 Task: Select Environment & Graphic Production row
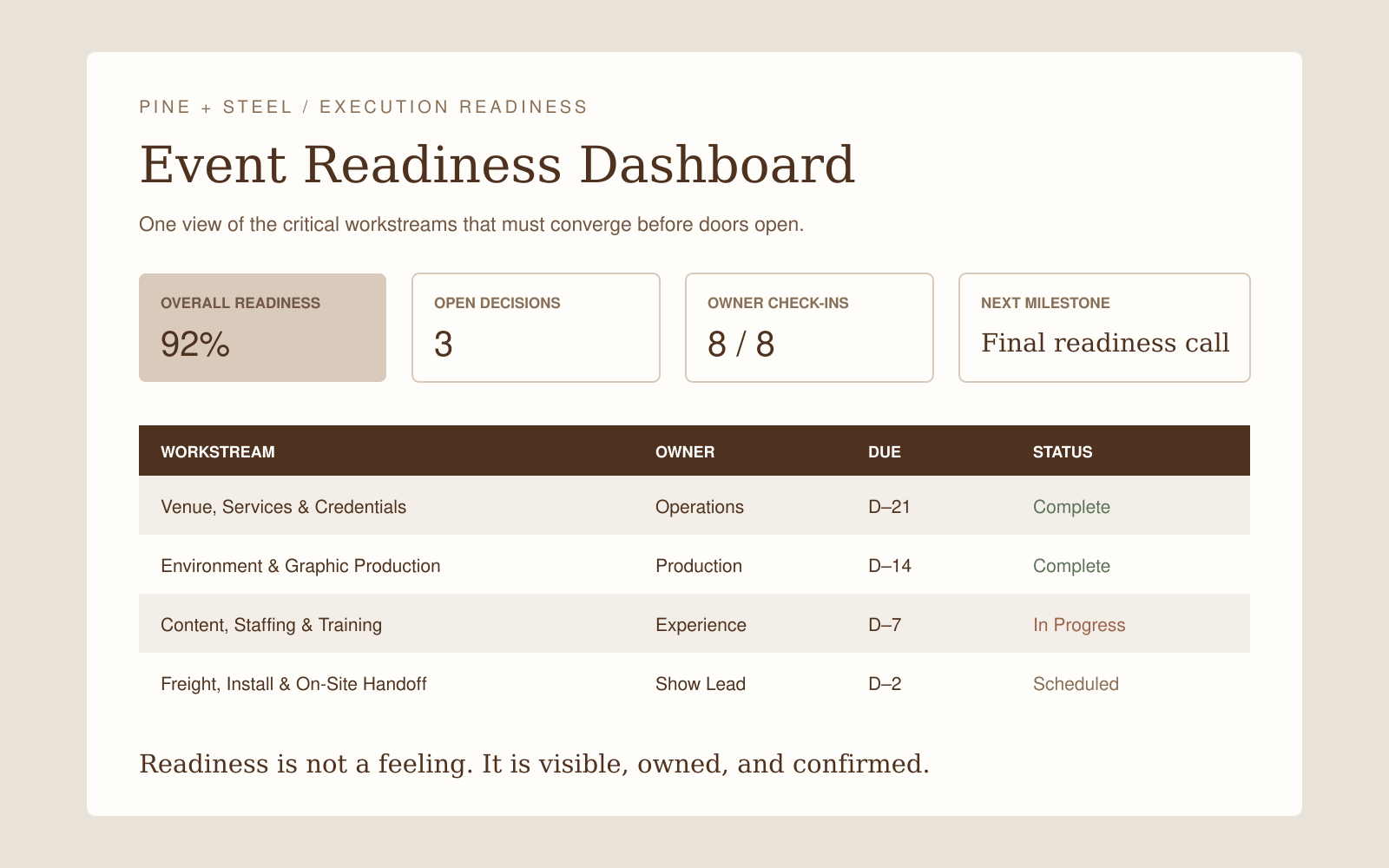coord(694,565)
